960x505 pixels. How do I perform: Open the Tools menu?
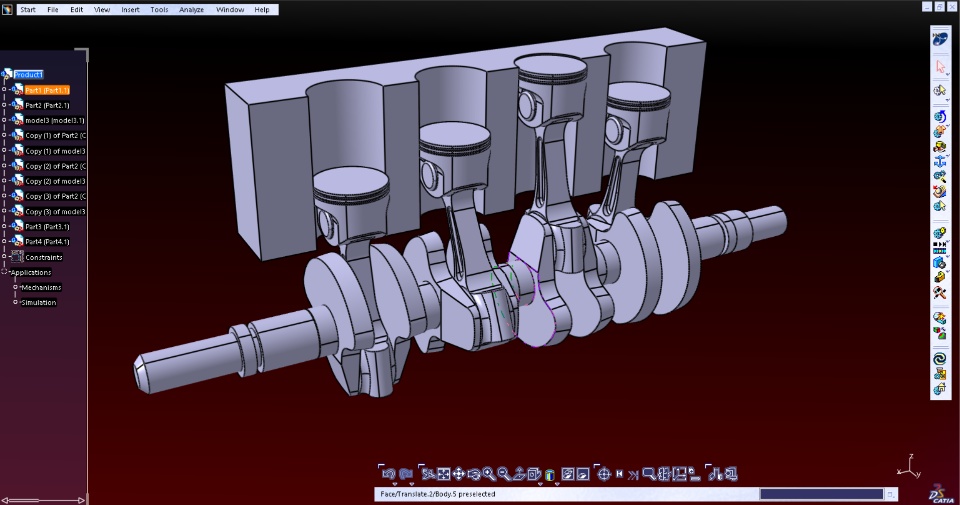click(x=159, y=9)
